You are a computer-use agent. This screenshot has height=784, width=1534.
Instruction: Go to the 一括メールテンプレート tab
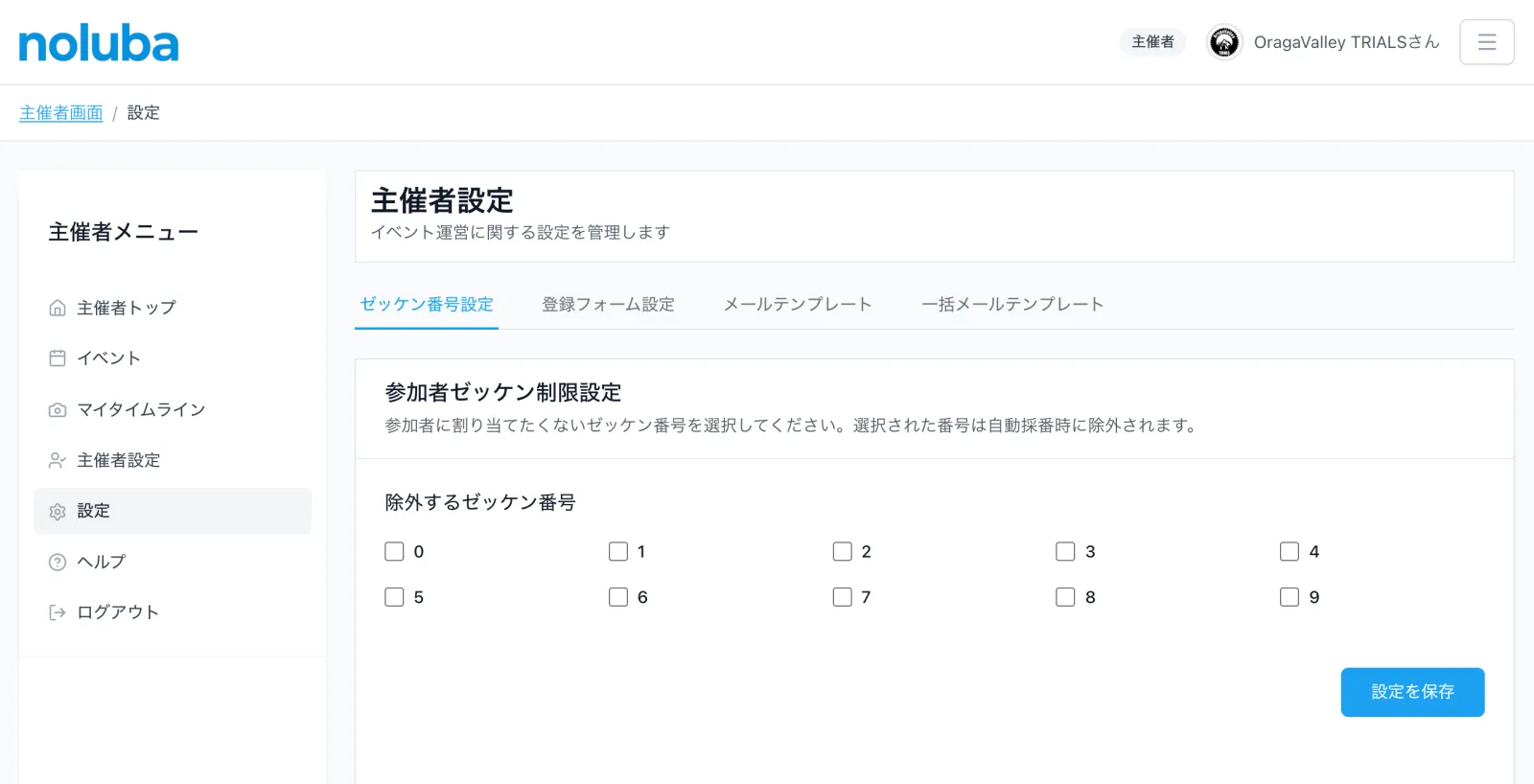point(1012,305)
